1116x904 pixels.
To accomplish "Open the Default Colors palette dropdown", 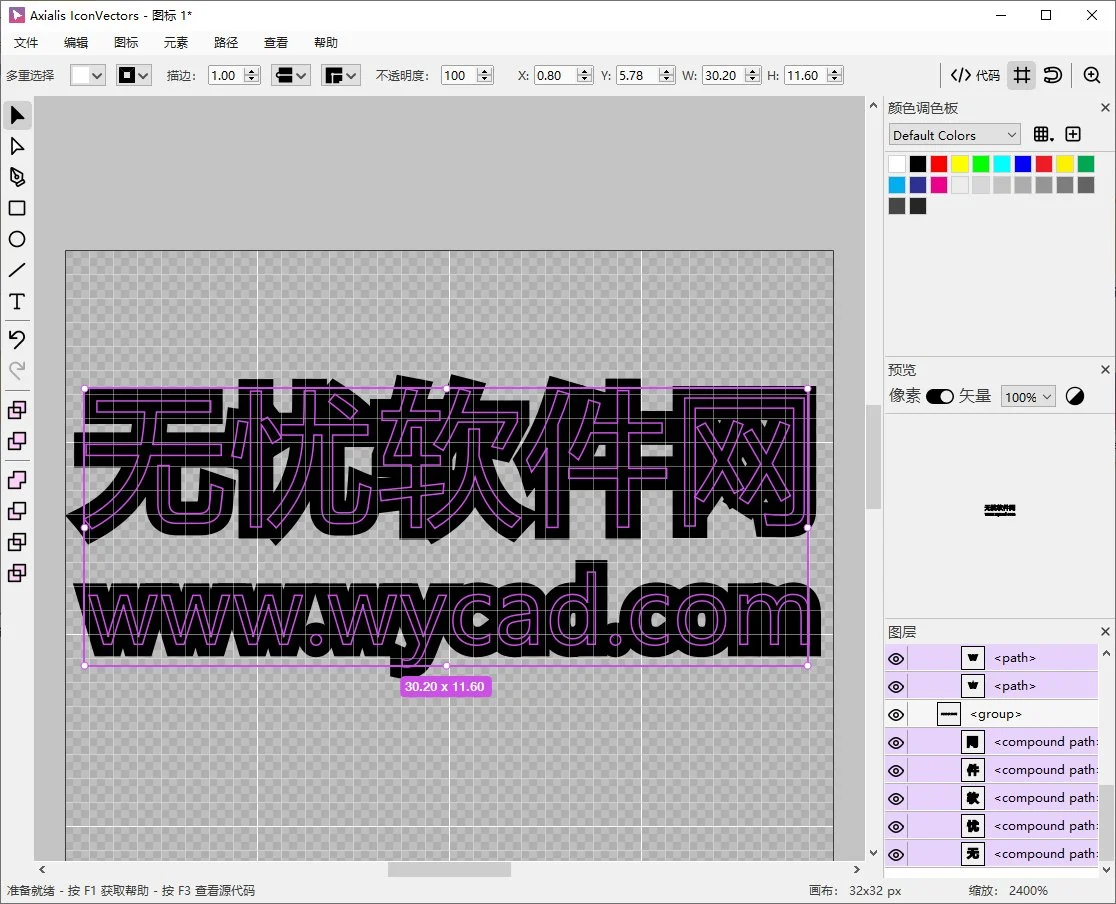I will 953,134.
